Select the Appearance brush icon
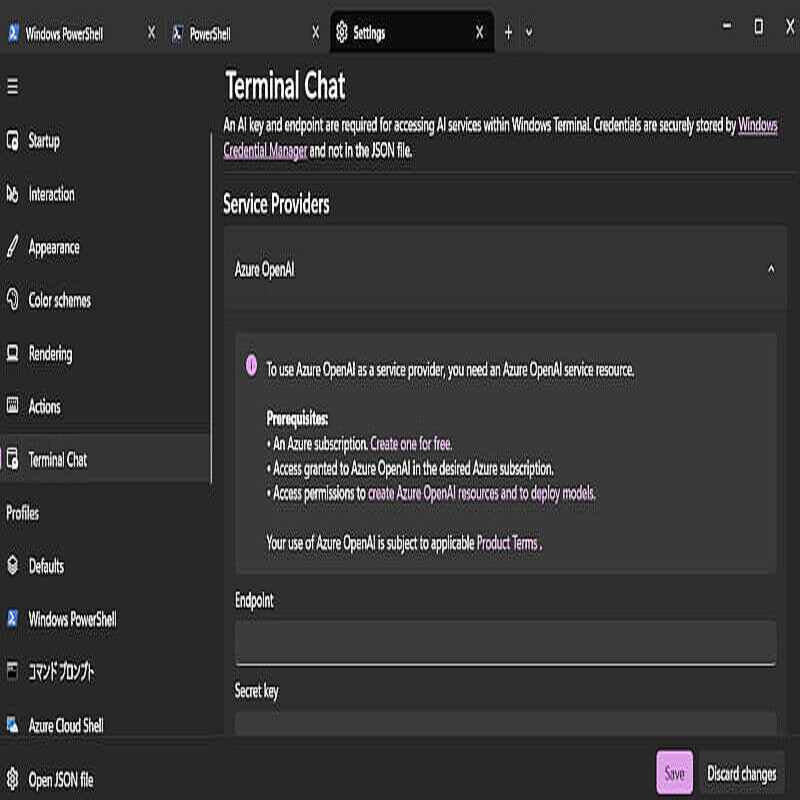800x800 pixels. coord(13,247)
